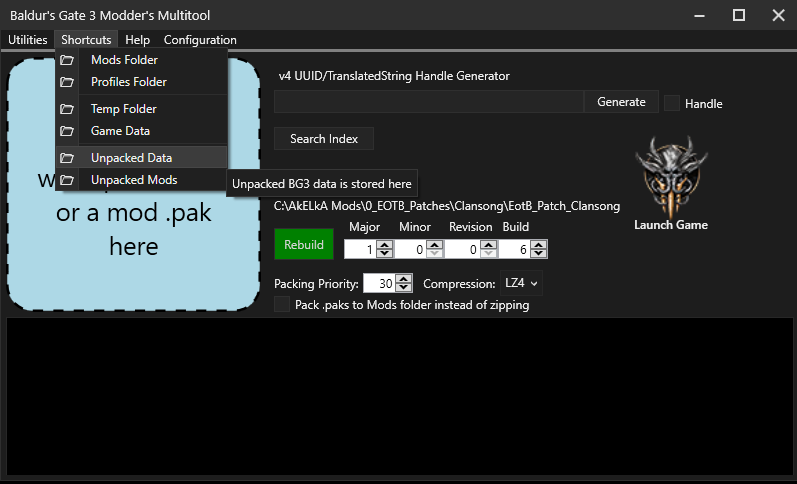Open the Help menu
Viewport: 797px width, 484px height.
click(x=137, y=40)
